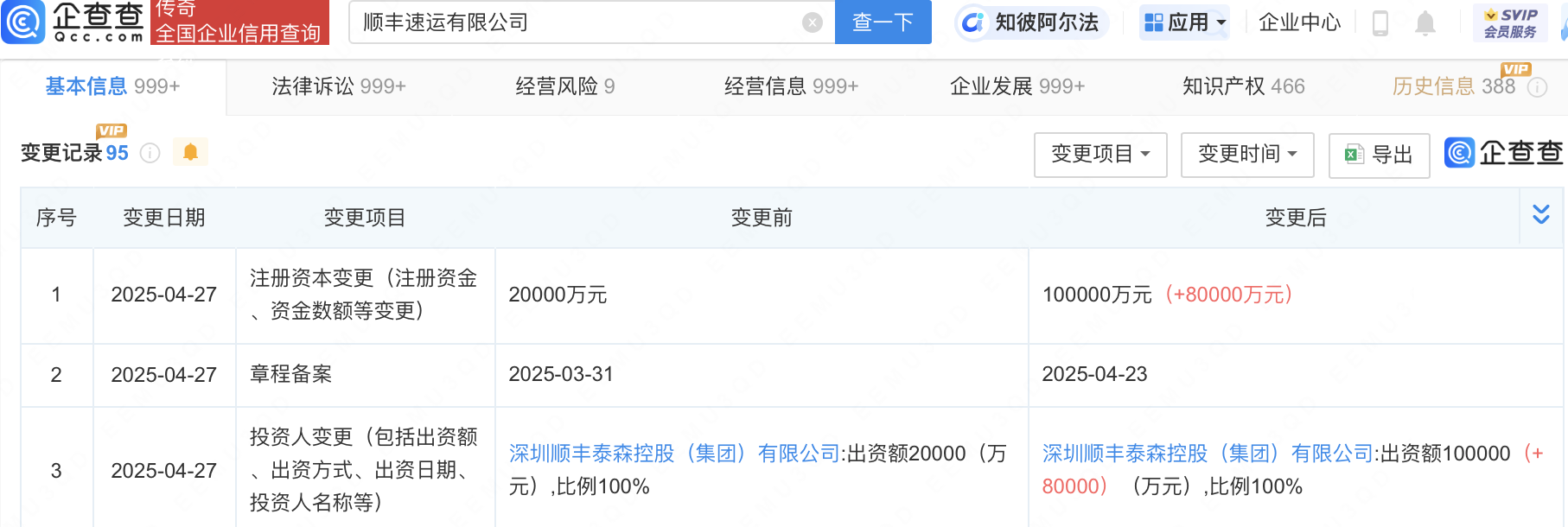The width and height of the screenshot is (1568, 527).
Task: Click the 企查查 logo at the table's right
Action: pyautogui.click(x=1503, y=153)
